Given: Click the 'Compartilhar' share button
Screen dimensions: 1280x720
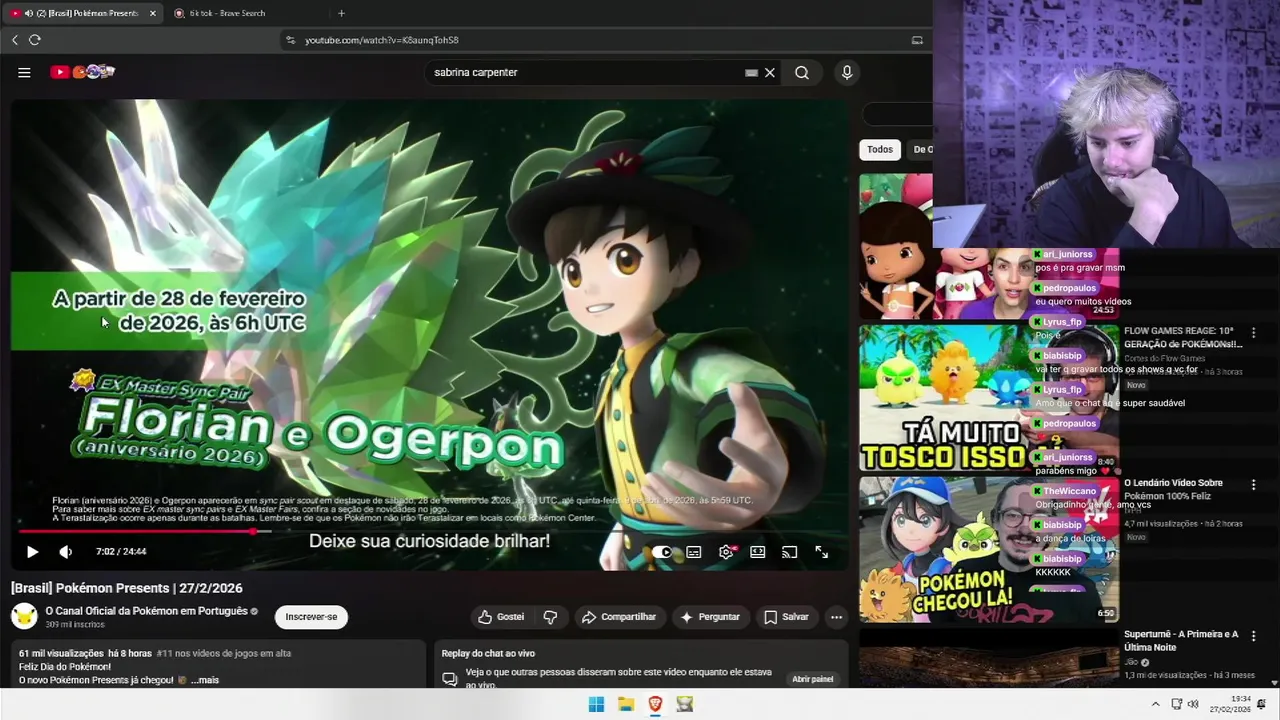Looking at the screenshot, I should point(619,617).
